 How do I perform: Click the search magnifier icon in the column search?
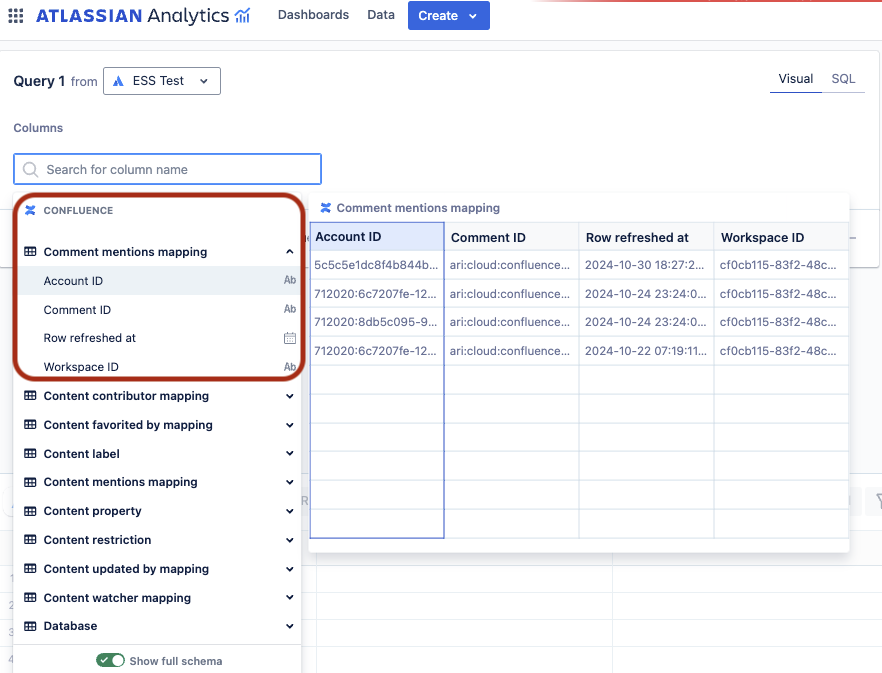pos(29,169)
